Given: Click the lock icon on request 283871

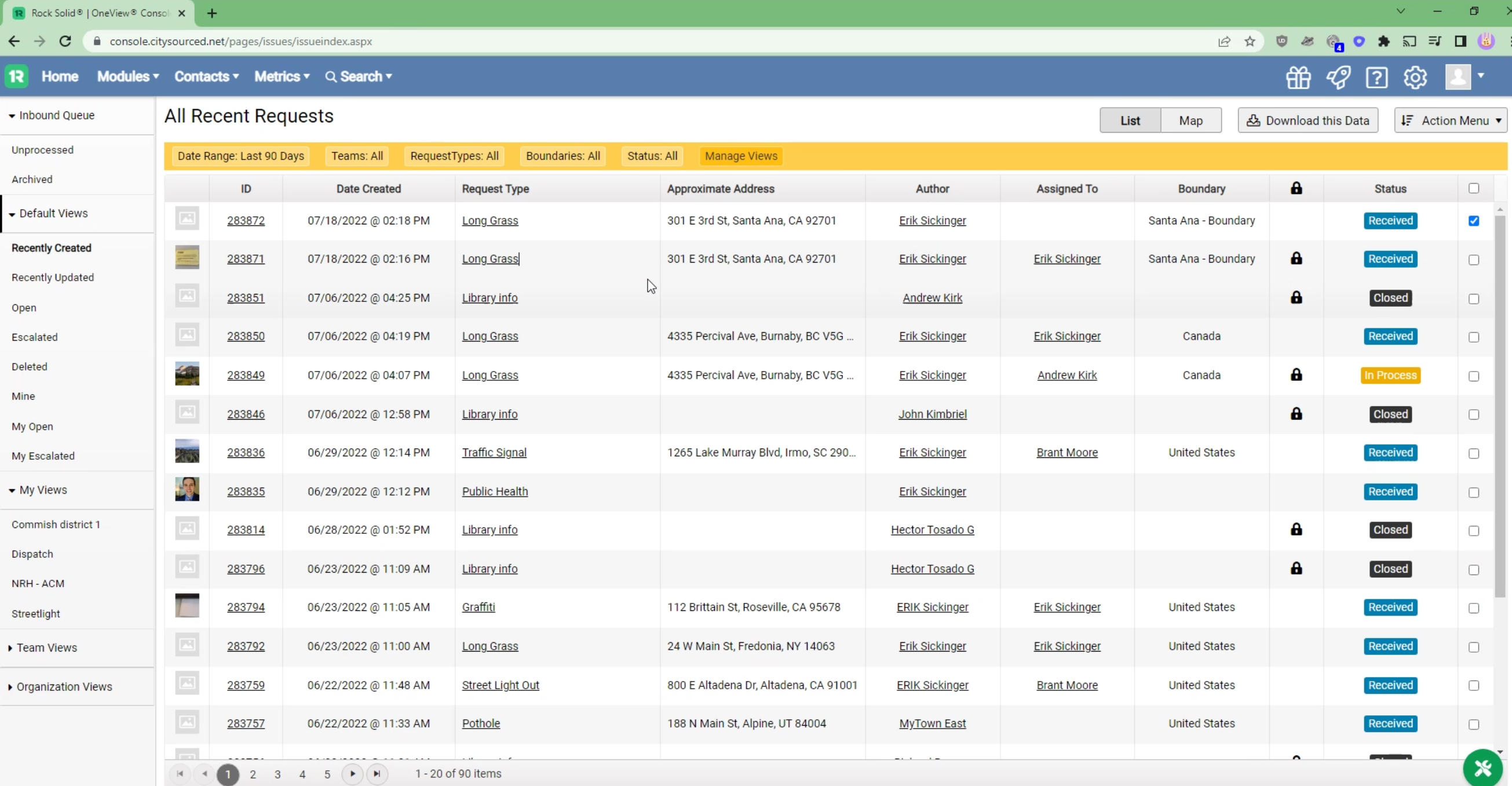Looking at the screenshot, I should 1296,259.
